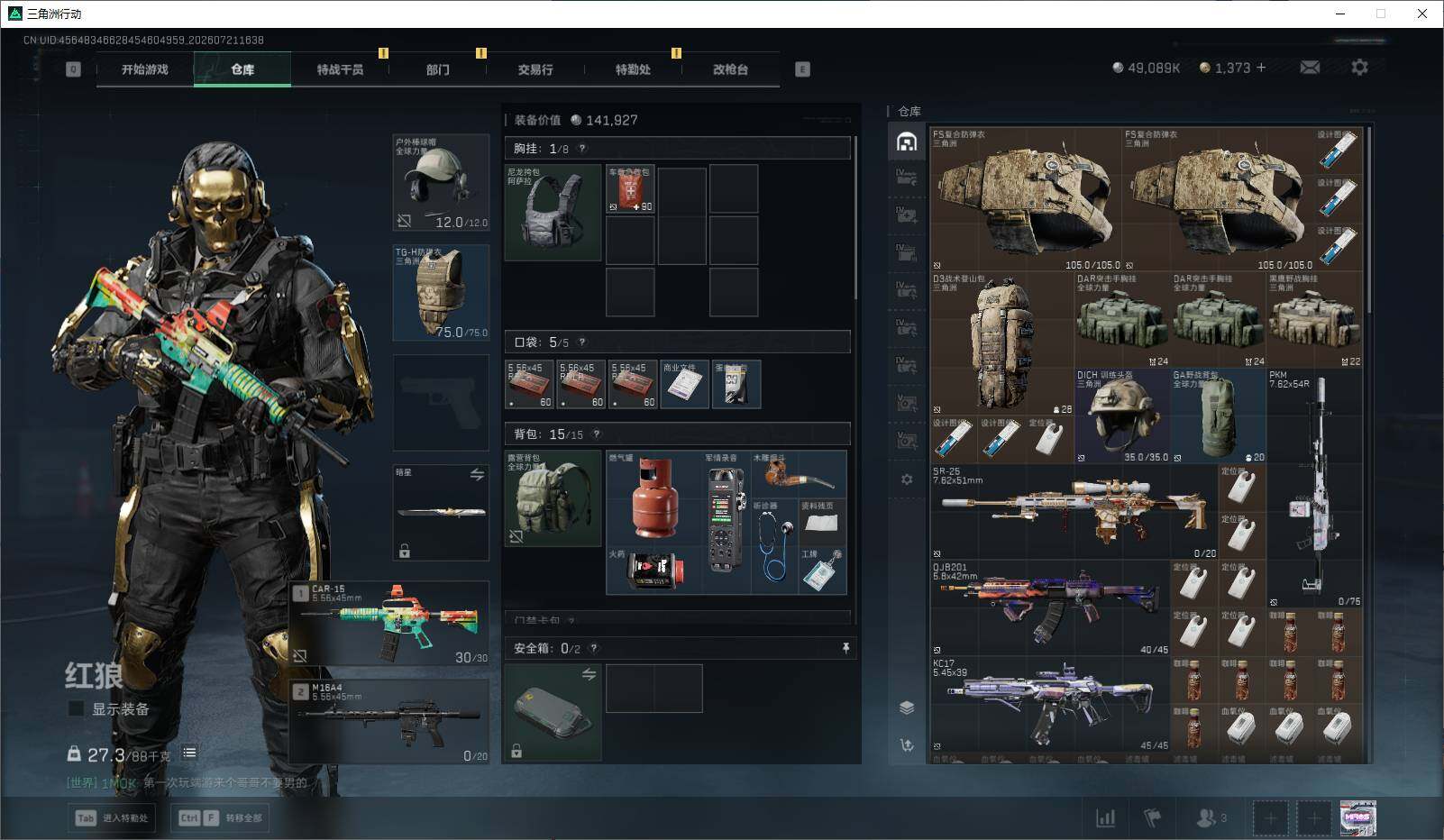Swap the safe box via arrows icon
This screenshot has width=1444, height=840.
click(x=589, y=674)
